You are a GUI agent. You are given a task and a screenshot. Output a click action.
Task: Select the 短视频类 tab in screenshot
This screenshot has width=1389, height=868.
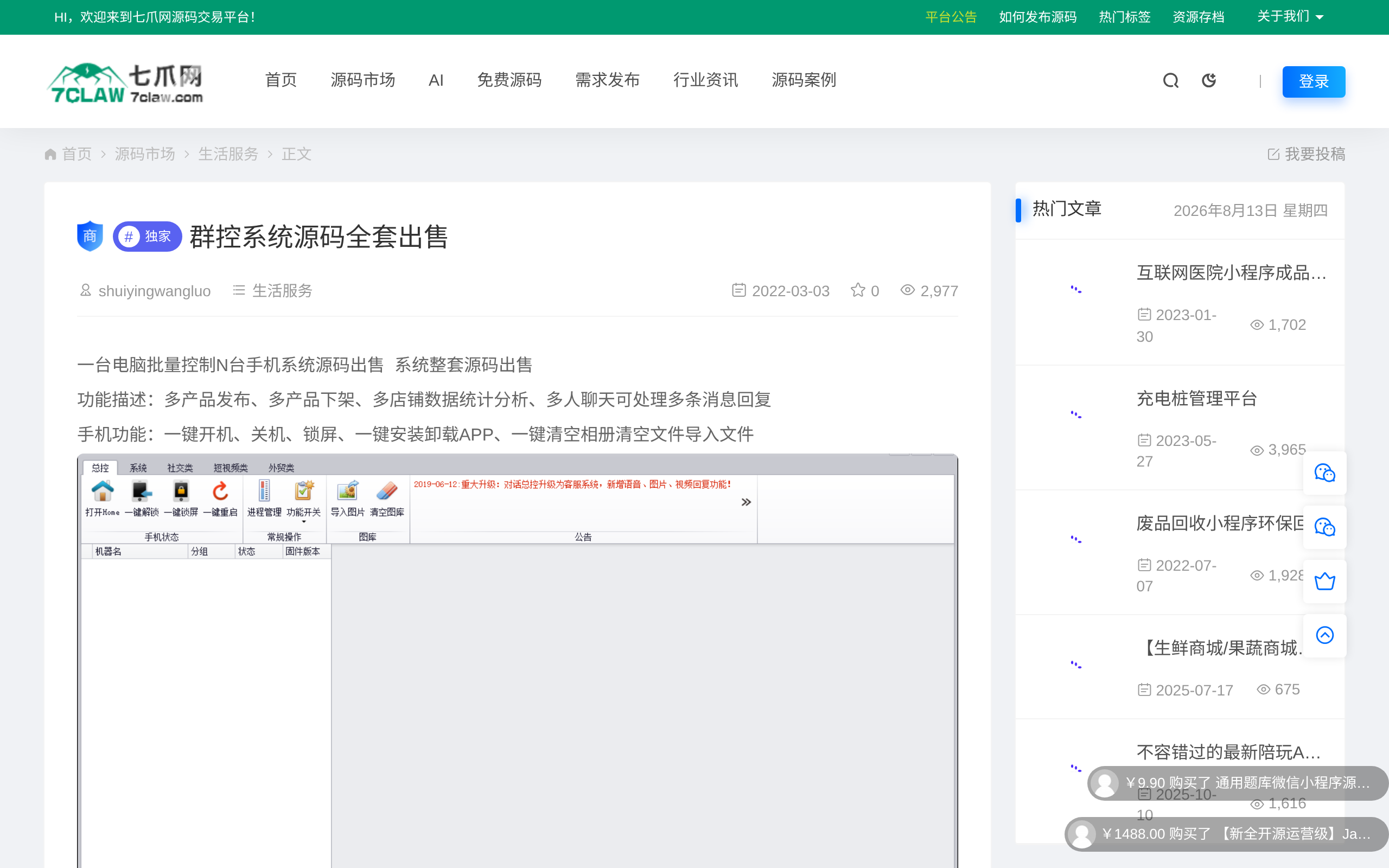(x=231, y=468)
